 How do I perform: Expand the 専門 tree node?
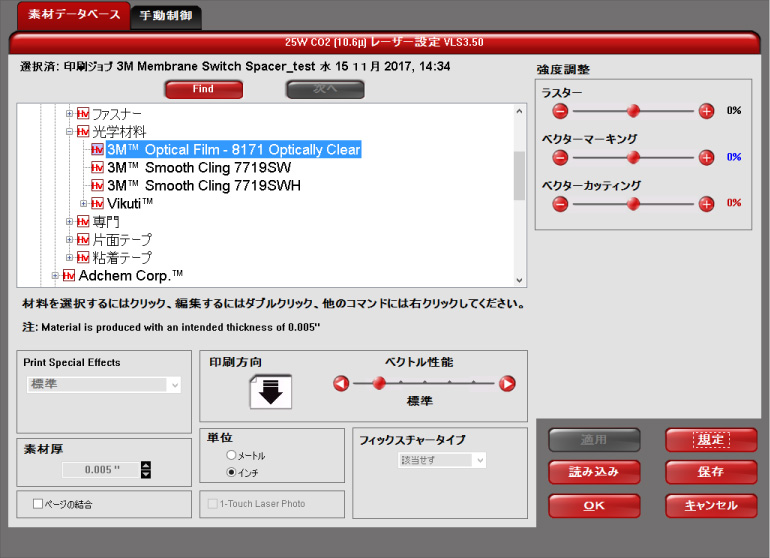coord(69,222)
